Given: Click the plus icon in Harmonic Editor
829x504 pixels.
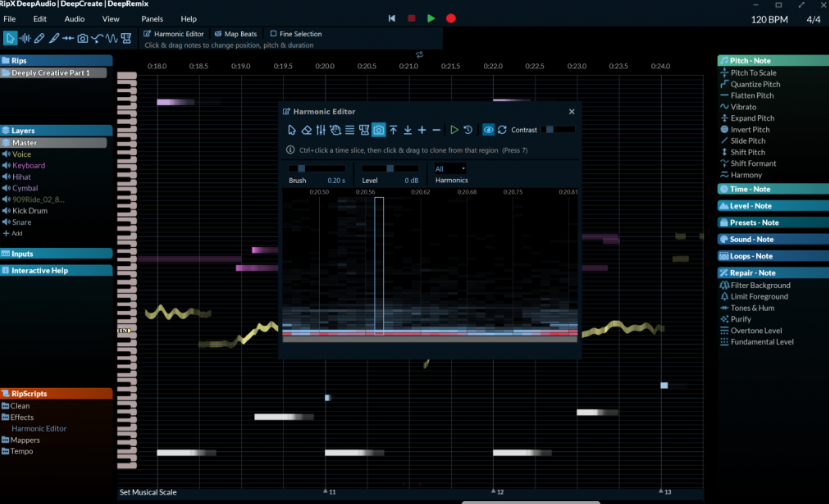Looking at the screenshot, I should coord(422,130).
